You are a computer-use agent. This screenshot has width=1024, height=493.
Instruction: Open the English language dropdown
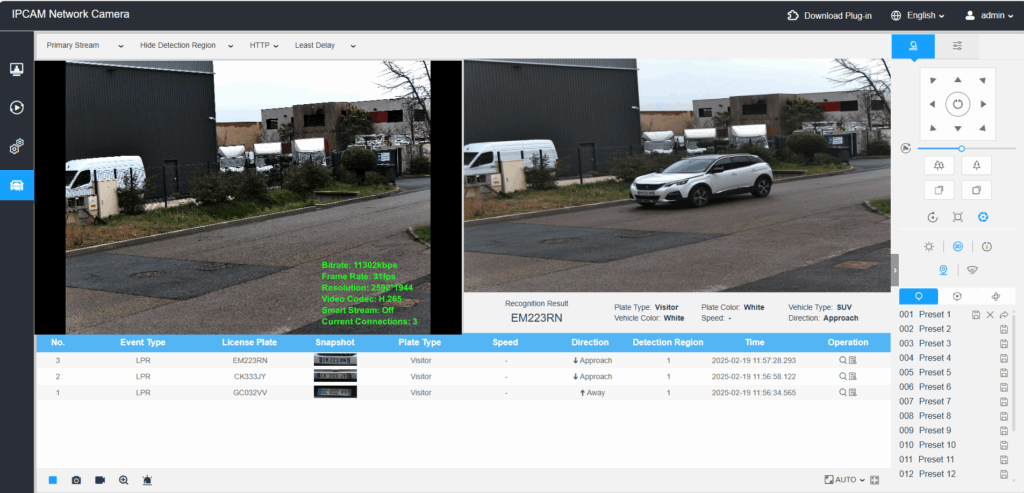point(913,15)
